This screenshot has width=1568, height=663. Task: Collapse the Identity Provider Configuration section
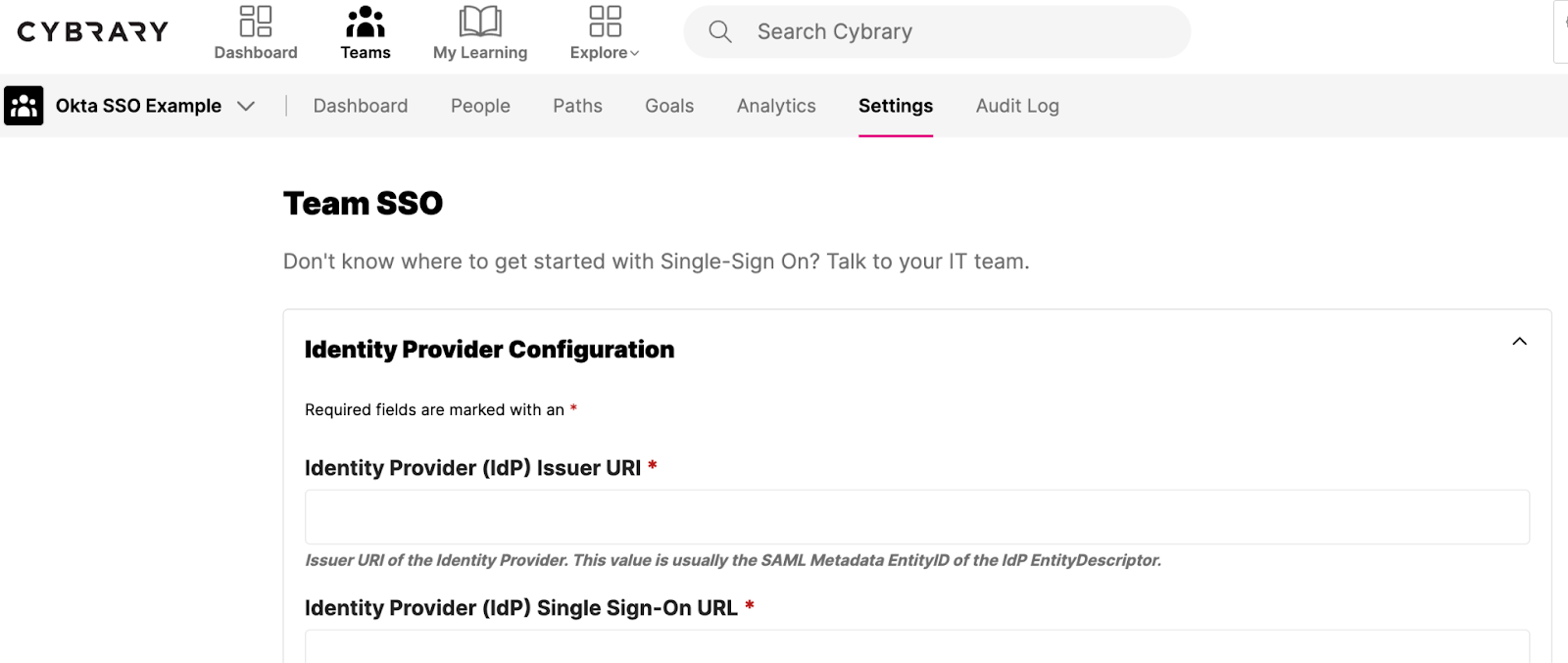1519,342
